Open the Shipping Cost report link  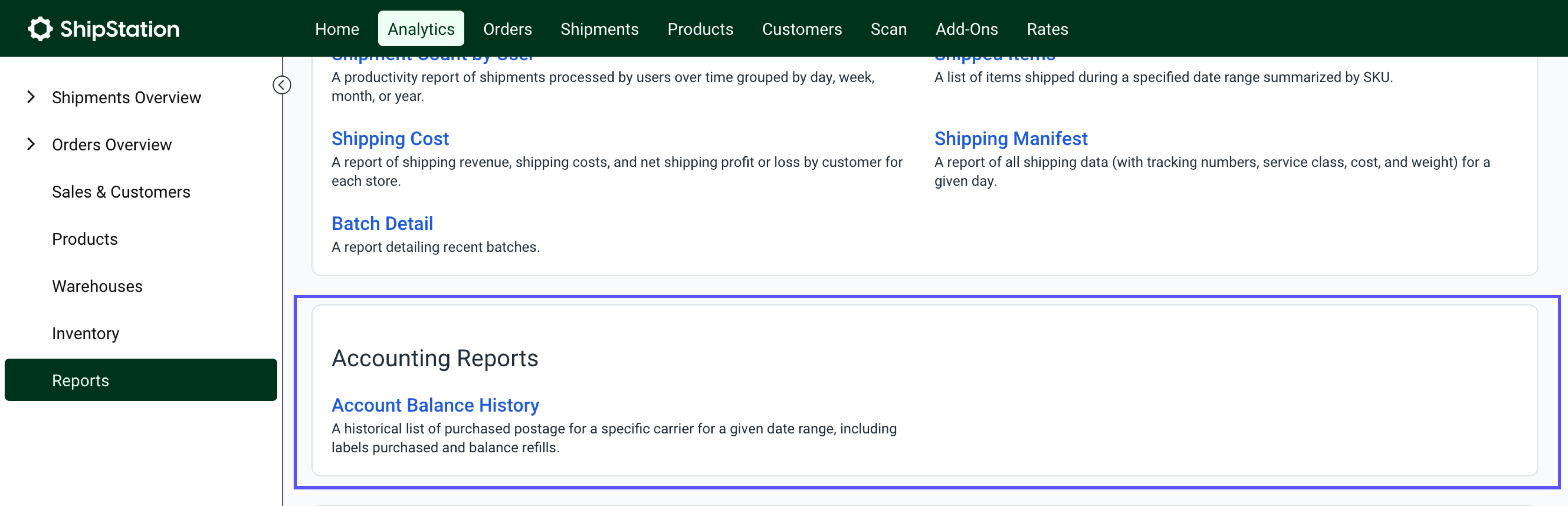(x=389, y=139)
